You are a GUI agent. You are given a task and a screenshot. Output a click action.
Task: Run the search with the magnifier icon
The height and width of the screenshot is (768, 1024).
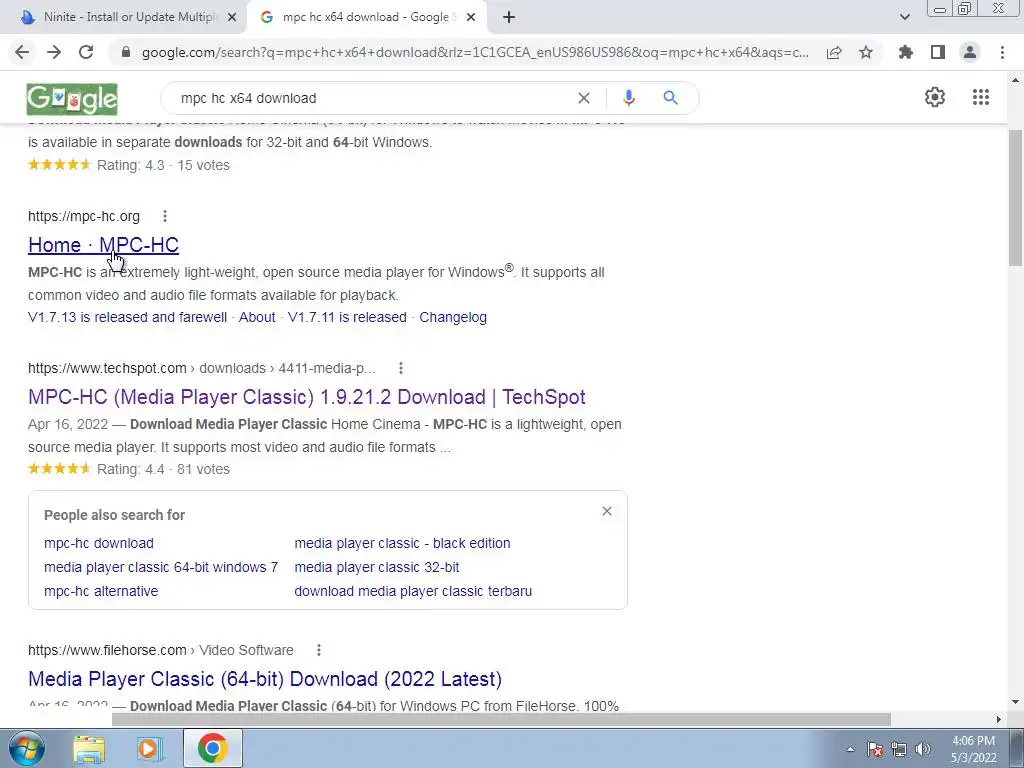point(670,98)
